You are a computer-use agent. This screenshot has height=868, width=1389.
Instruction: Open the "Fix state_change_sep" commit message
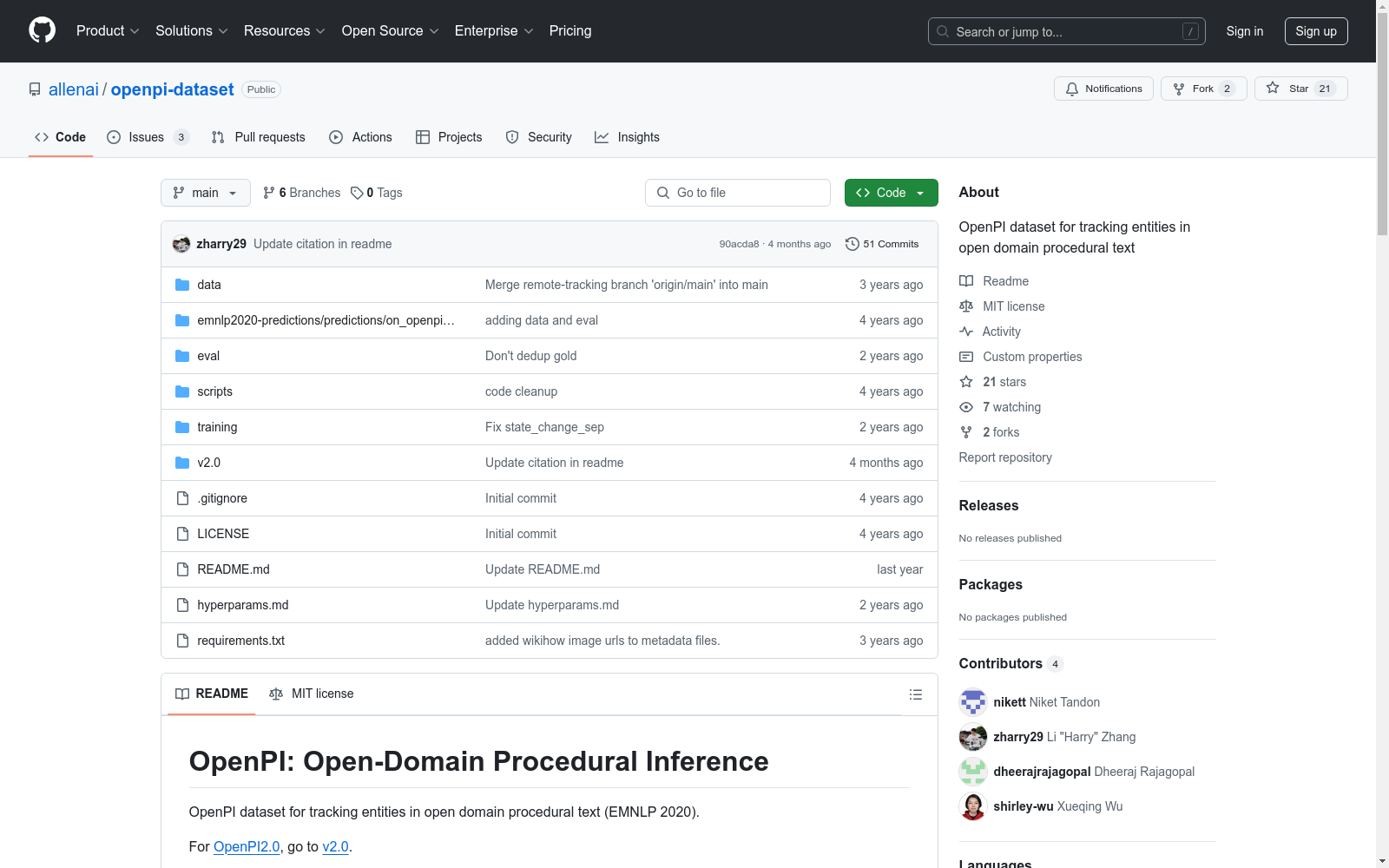click(544, 427)
